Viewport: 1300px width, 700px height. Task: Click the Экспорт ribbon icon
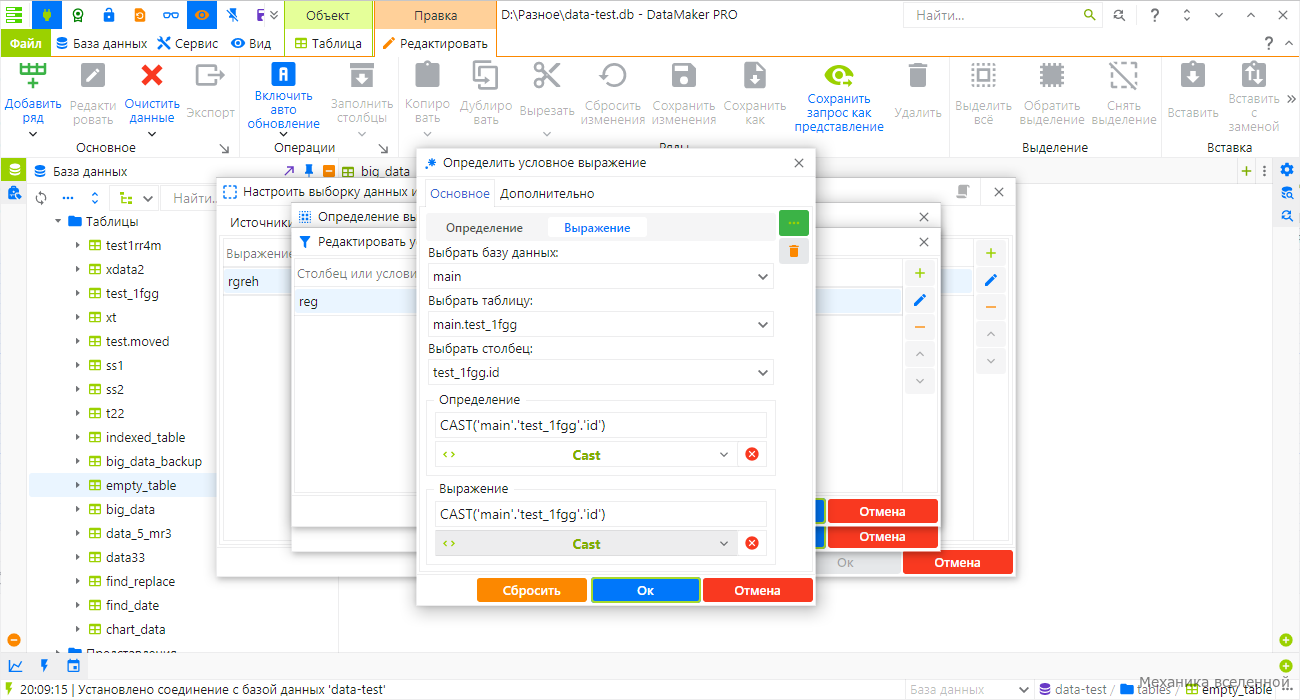point(210,76)
